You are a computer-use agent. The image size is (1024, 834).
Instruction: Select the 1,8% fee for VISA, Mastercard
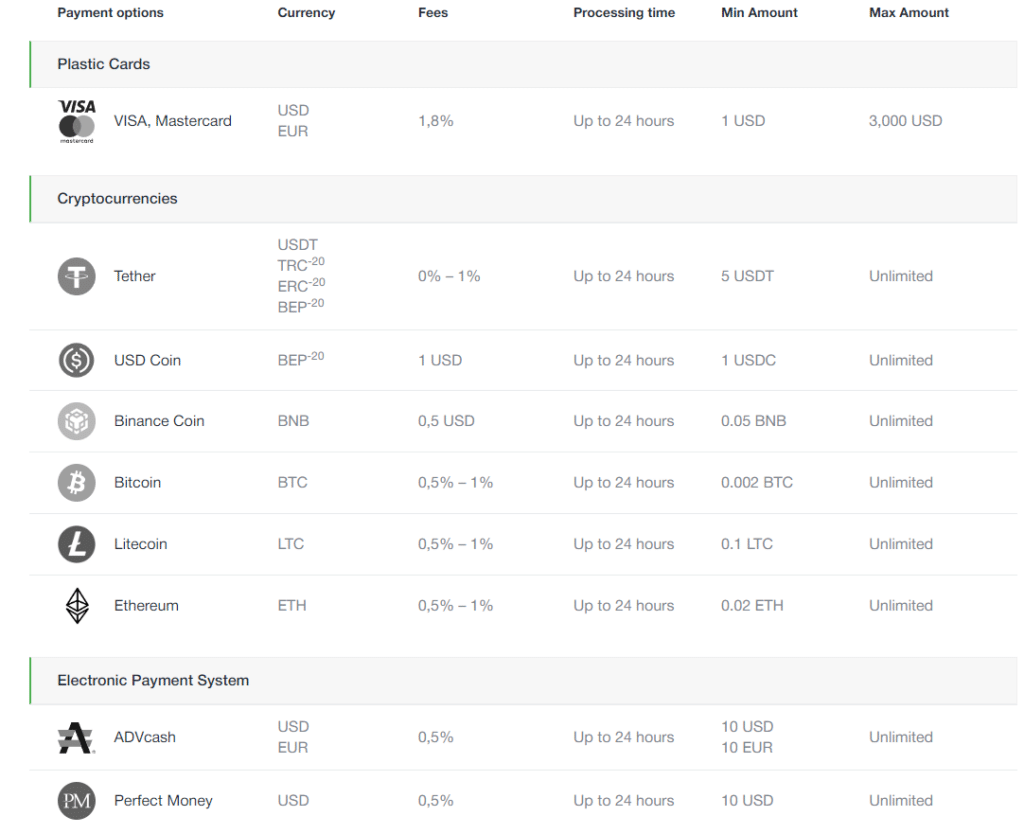(436, 121)
